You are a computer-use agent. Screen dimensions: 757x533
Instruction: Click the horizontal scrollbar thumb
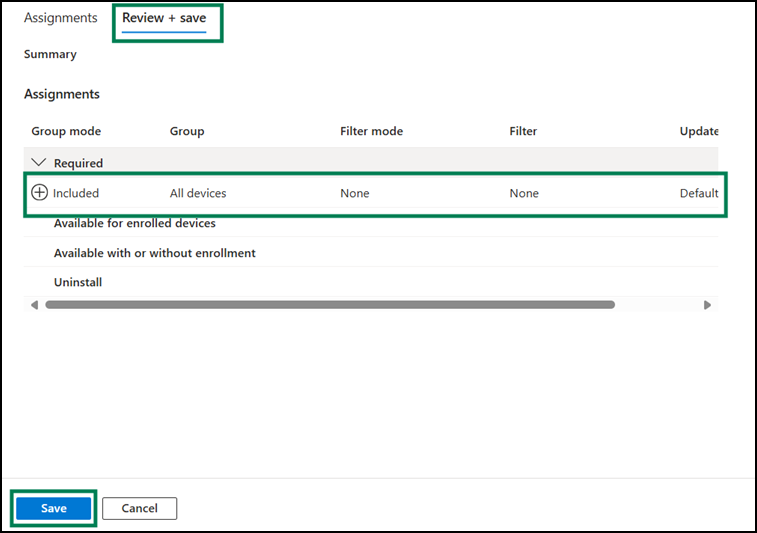tap(330, 305)
